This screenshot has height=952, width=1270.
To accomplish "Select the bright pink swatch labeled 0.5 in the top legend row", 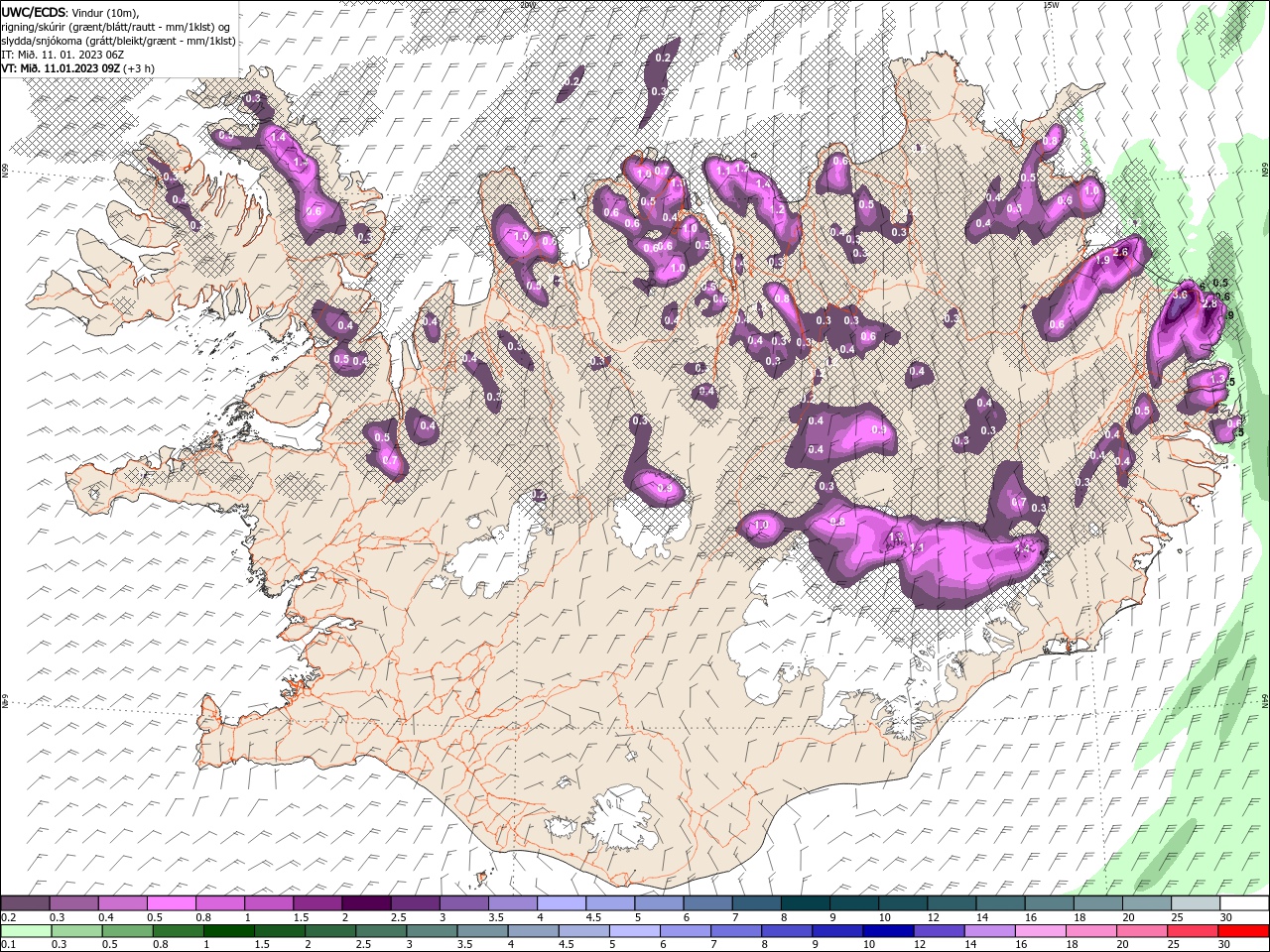I will [x=172, y=902].
